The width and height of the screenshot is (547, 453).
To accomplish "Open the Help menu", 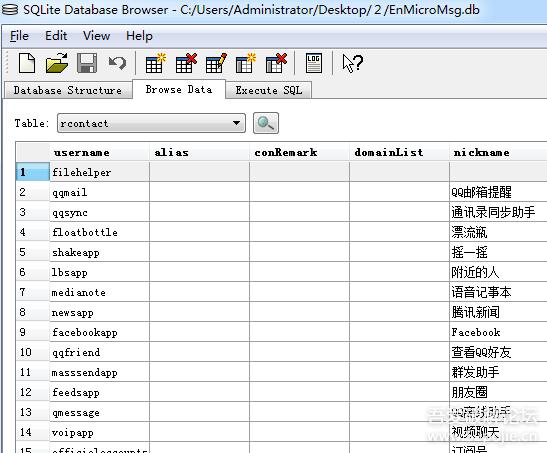I will [139, 36].
